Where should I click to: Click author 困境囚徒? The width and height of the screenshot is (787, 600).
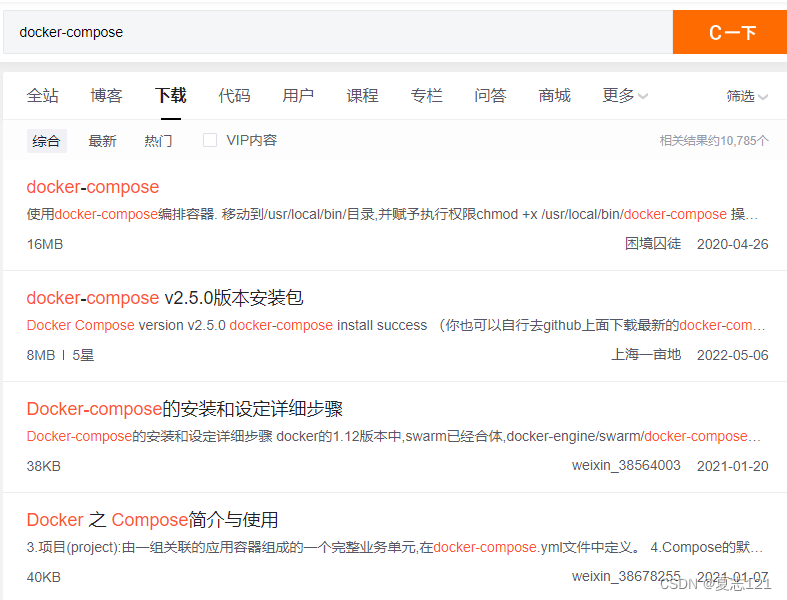point(652,244)
